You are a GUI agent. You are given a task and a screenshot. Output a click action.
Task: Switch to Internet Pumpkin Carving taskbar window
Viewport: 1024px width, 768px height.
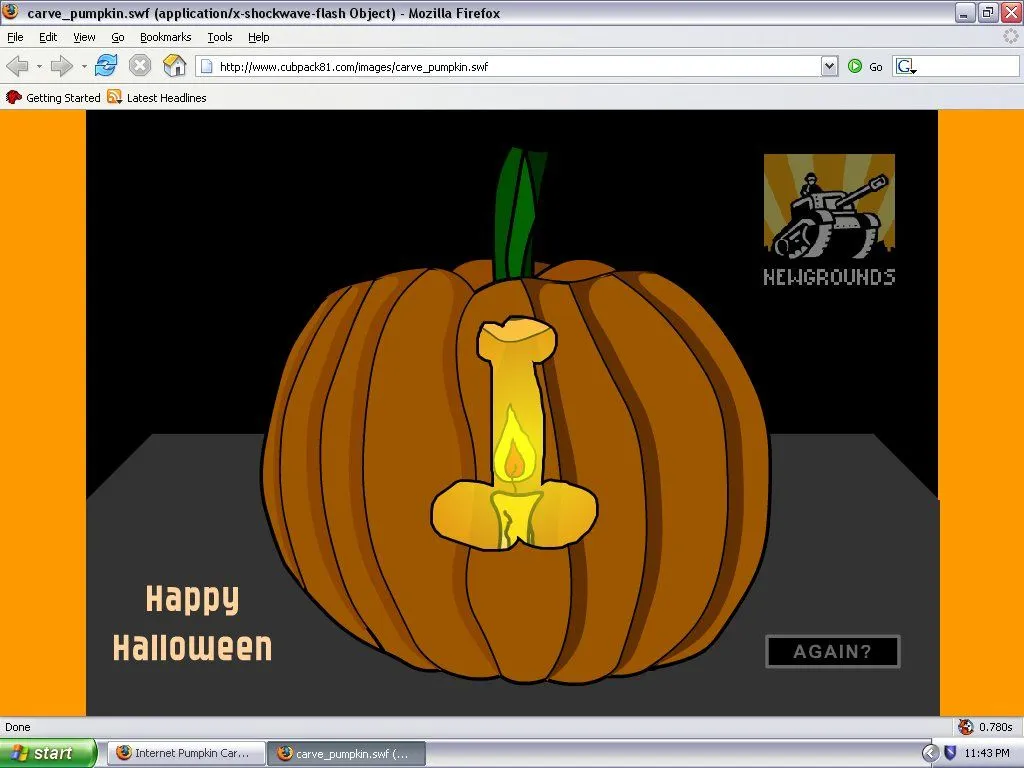[185, 753]
